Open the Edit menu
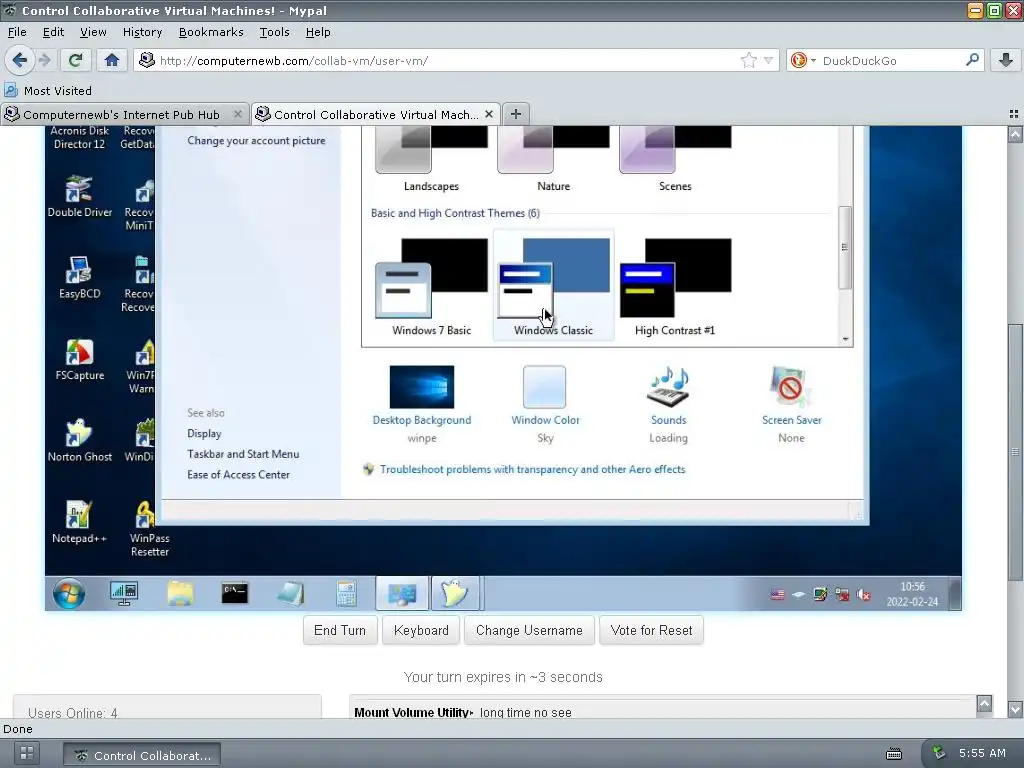This screenshot has height=768, width=1024. (53, 32)
